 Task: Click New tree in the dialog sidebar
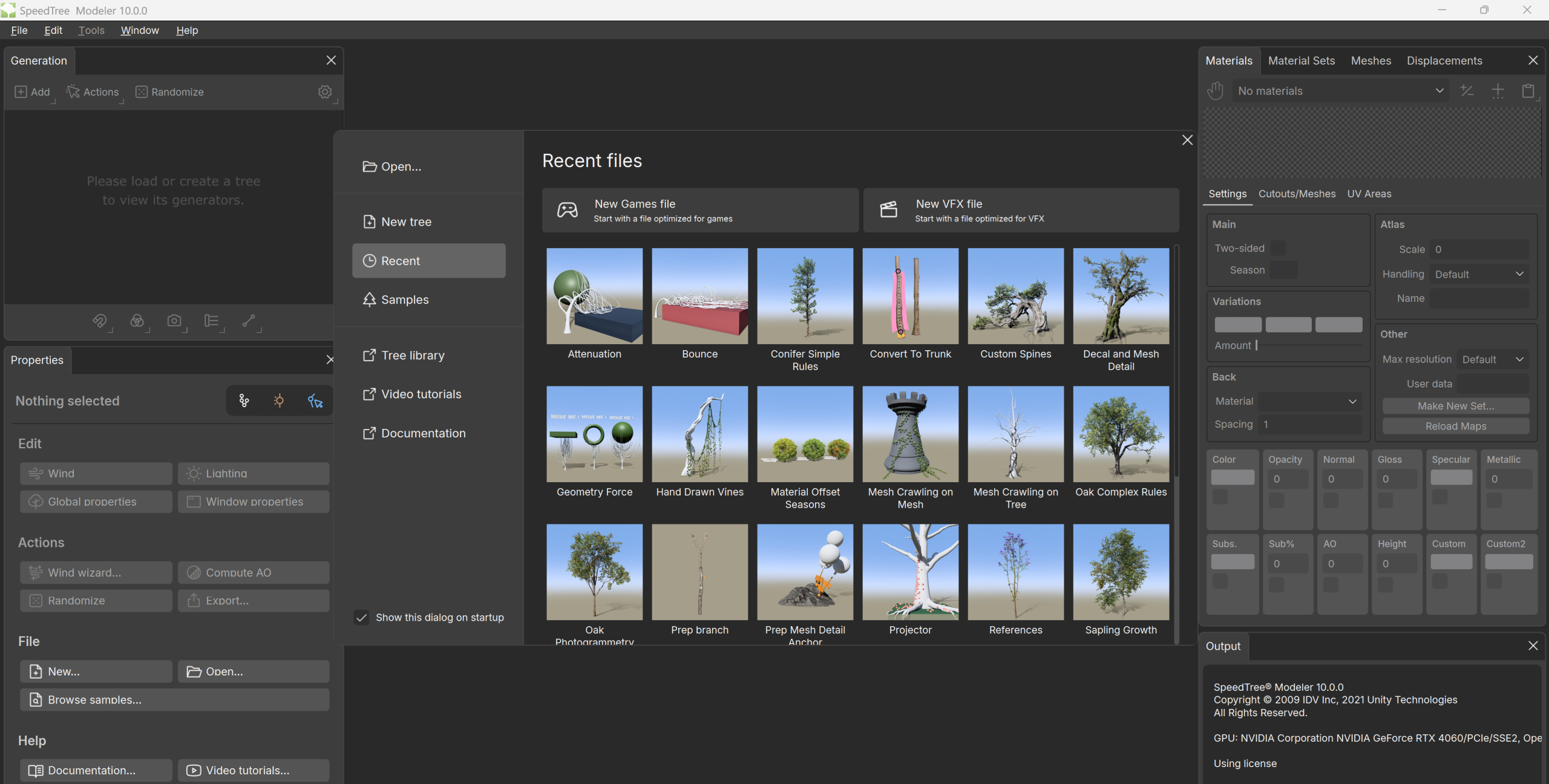pyautogui.click(x=397, y=222)
